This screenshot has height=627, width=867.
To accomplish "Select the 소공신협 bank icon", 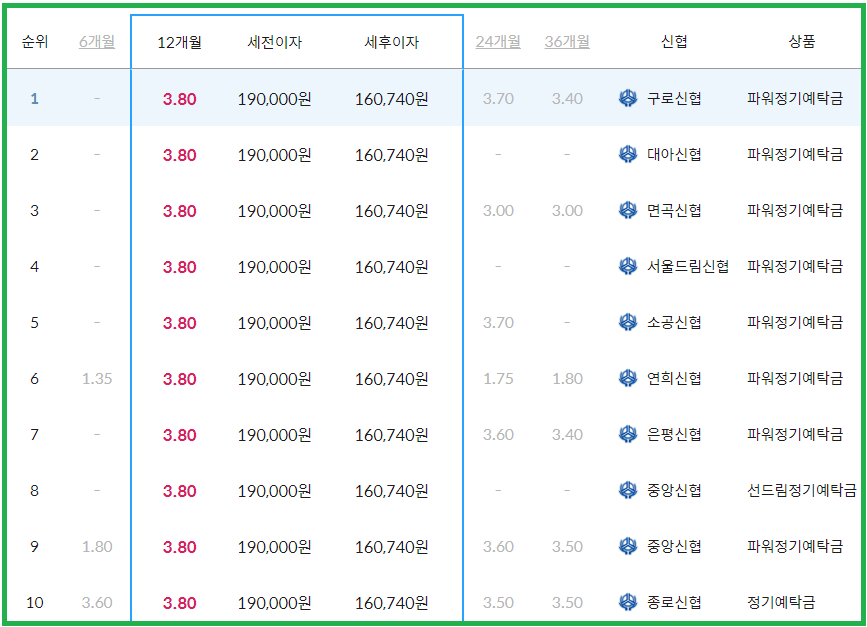I will coord(627,323).
